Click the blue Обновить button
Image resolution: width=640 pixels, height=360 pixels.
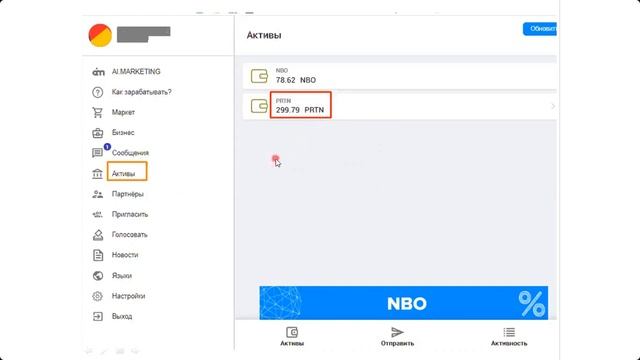click(540, 29)
